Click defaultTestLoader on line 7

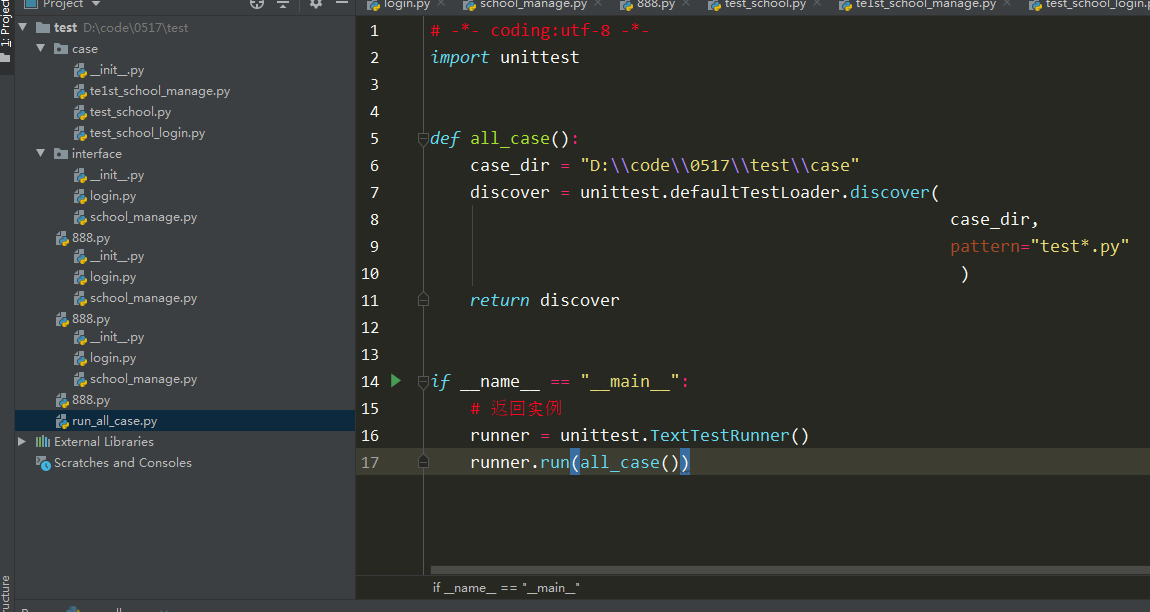point(755,192)
